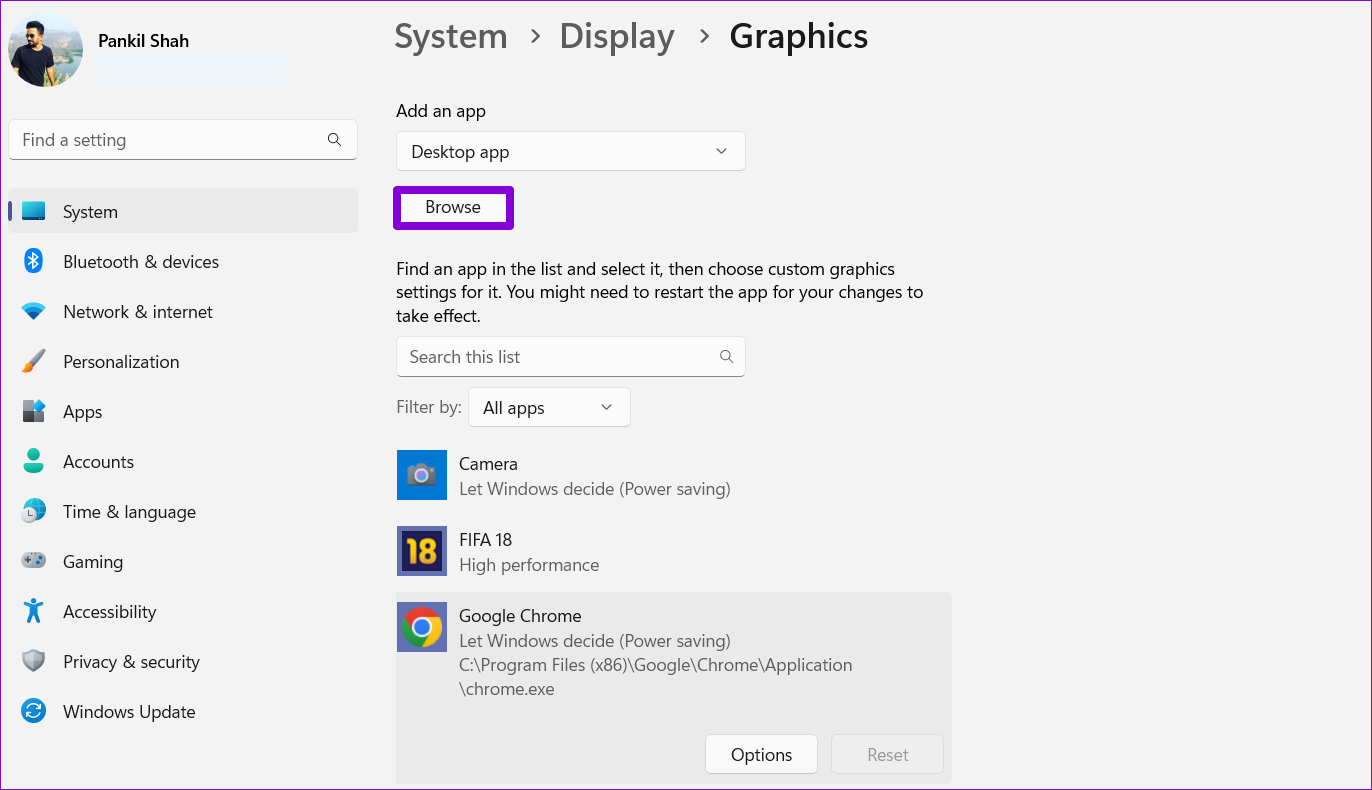Open Personalization settings
1372x790 pixels.
(183, 362)
